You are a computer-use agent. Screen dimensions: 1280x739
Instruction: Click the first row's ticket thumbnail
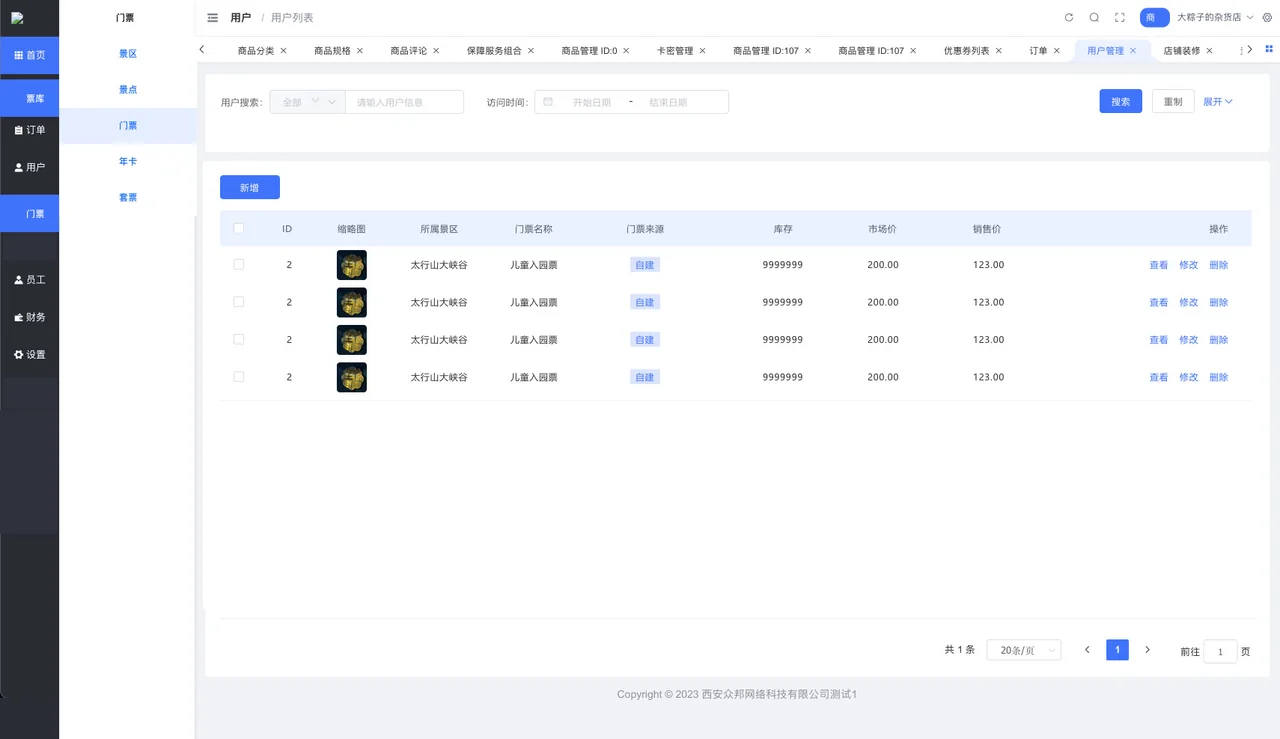pyautogui.click(x=352, y=265)
